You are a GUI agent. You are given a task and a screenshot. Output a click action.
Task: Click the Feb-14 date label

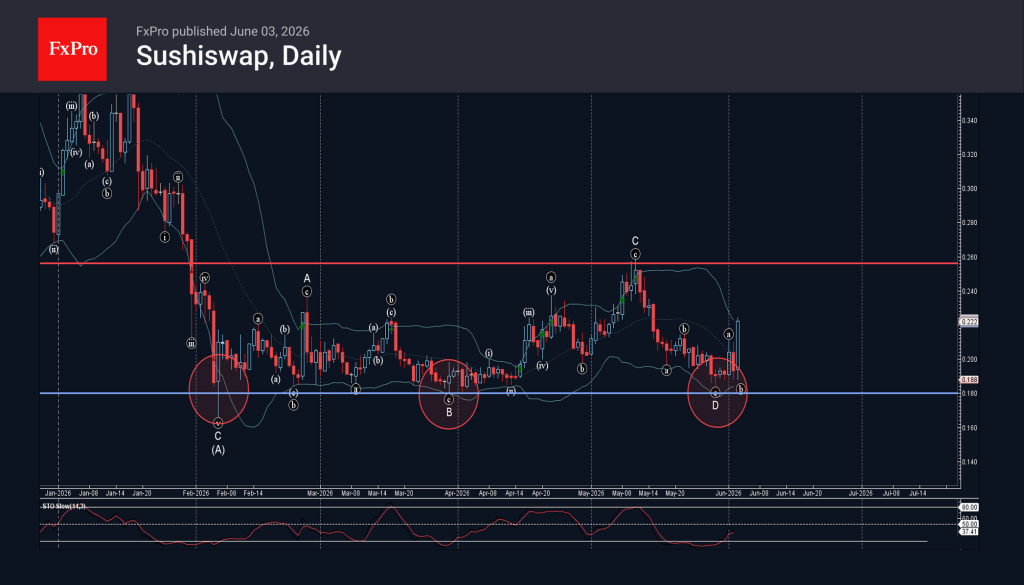tap(253, 494)
